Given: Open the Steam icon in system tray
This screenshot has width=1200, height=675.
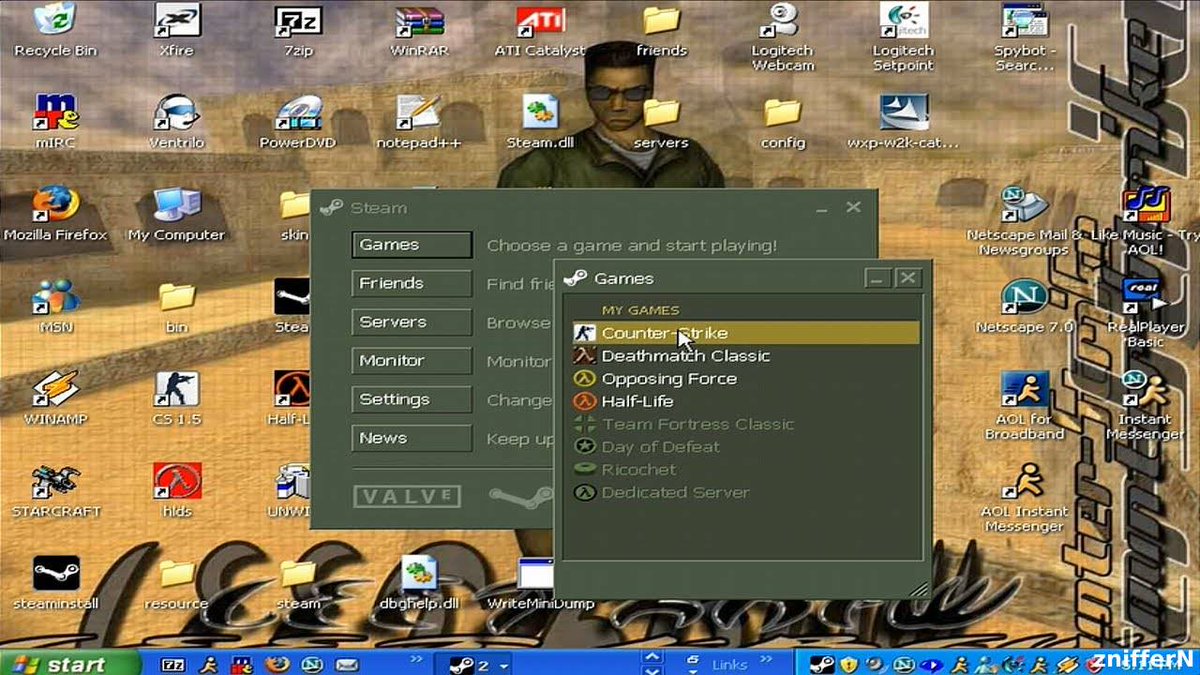Looking at the screenshot, I should 821,664.
